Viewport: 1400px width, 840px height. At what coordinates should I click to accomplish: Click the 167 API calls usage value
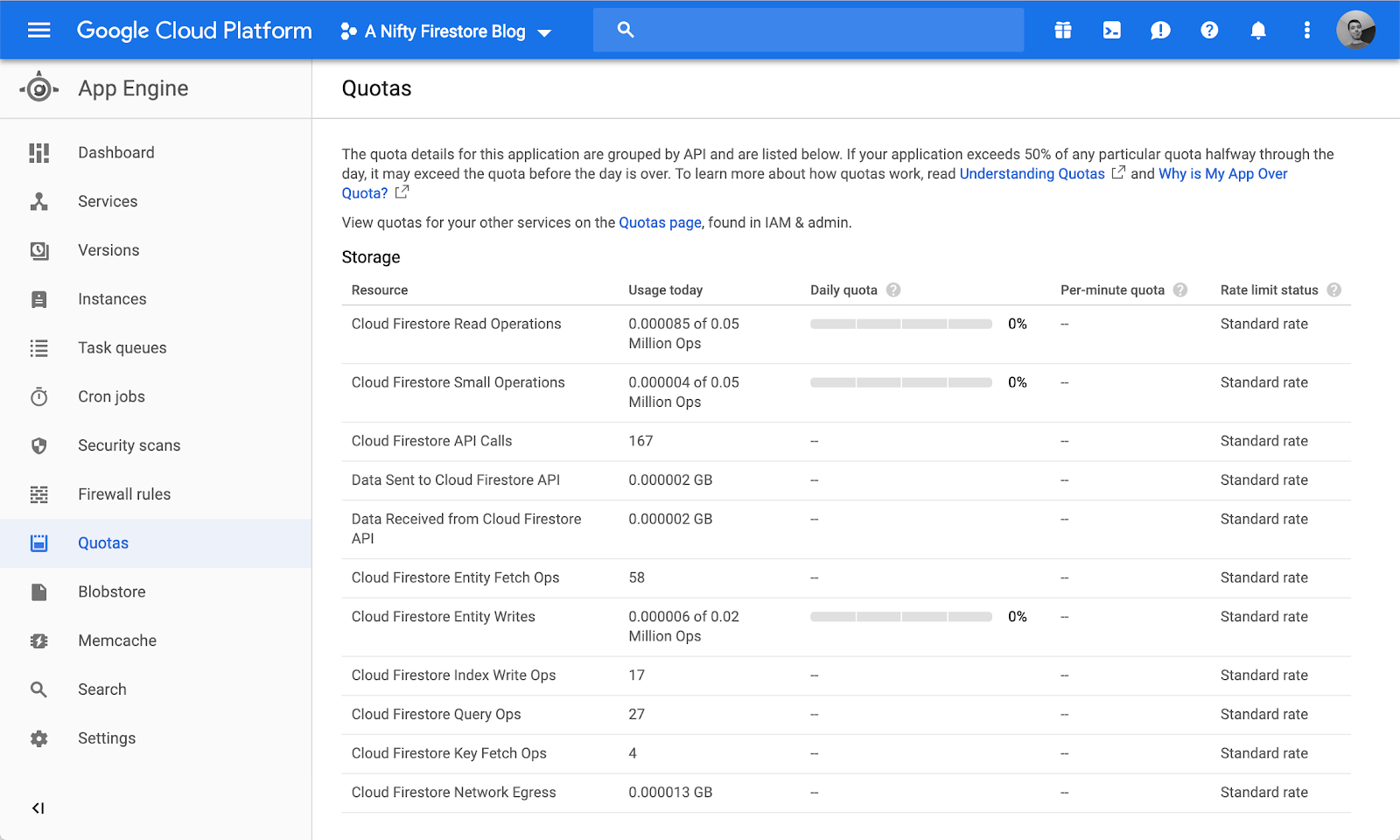[640, 441]
